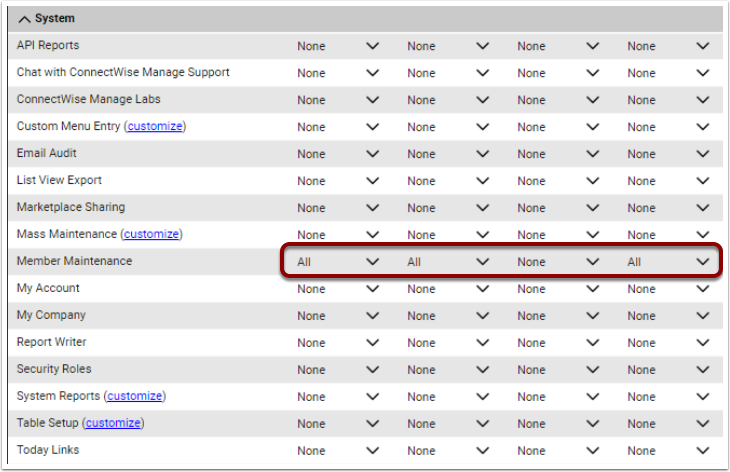730x472 pixels.
Task: Open the customize link for Table Setup
Action: [x=113, y=423]
